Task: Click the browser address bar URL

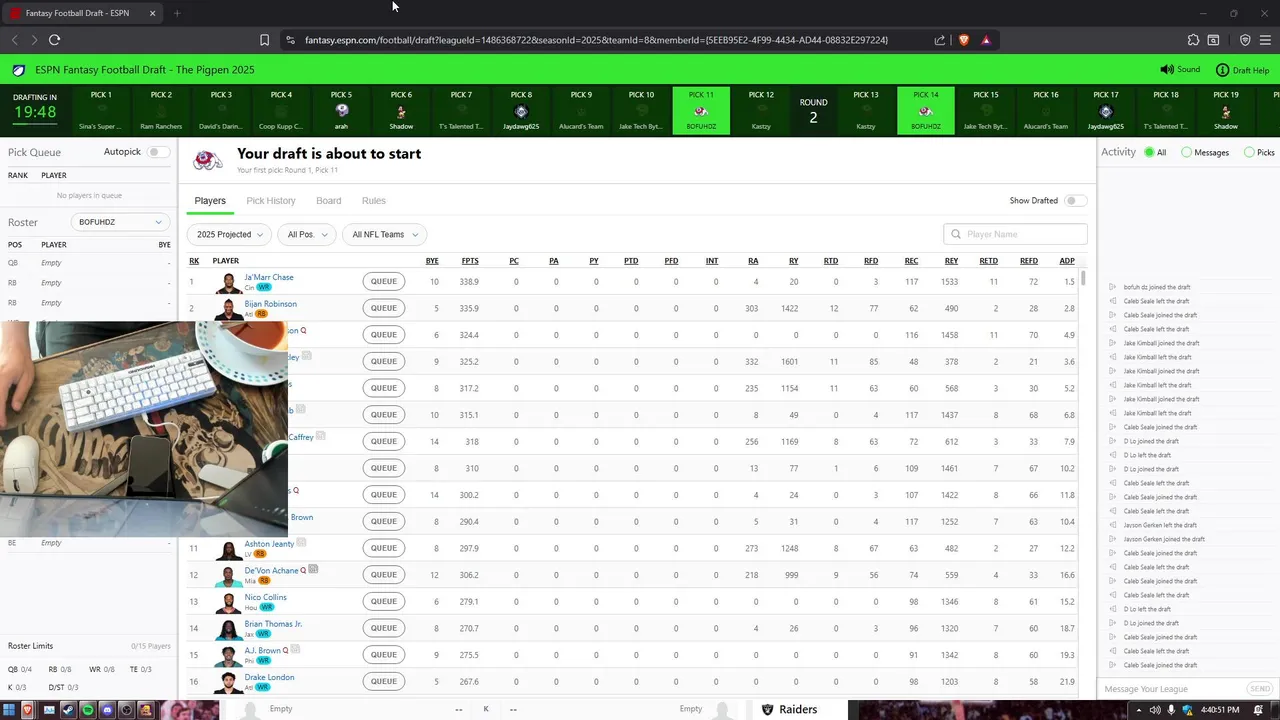Action: click(596, 40)
